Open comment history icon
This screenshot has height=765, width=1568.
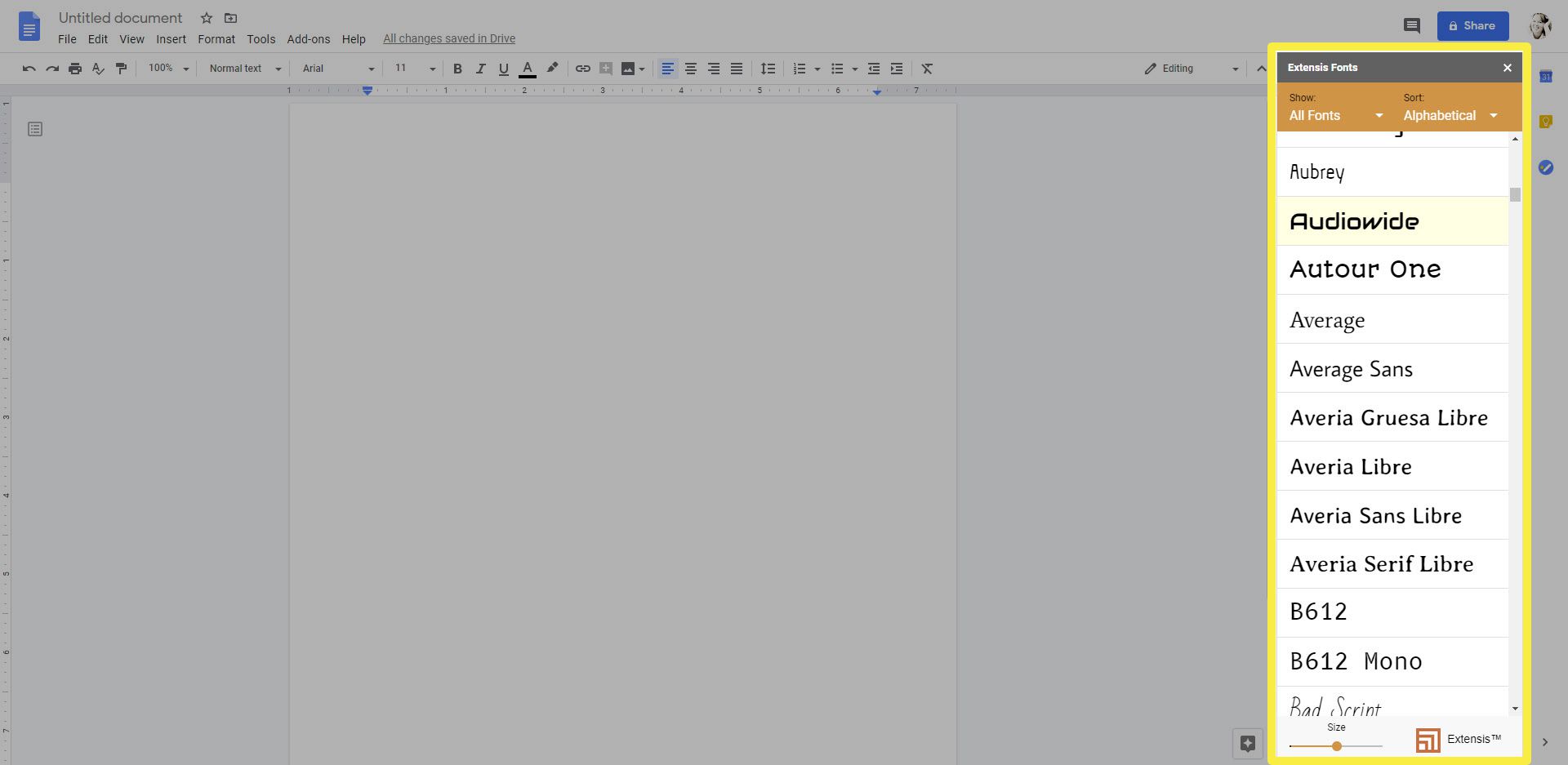(1412, 26)
